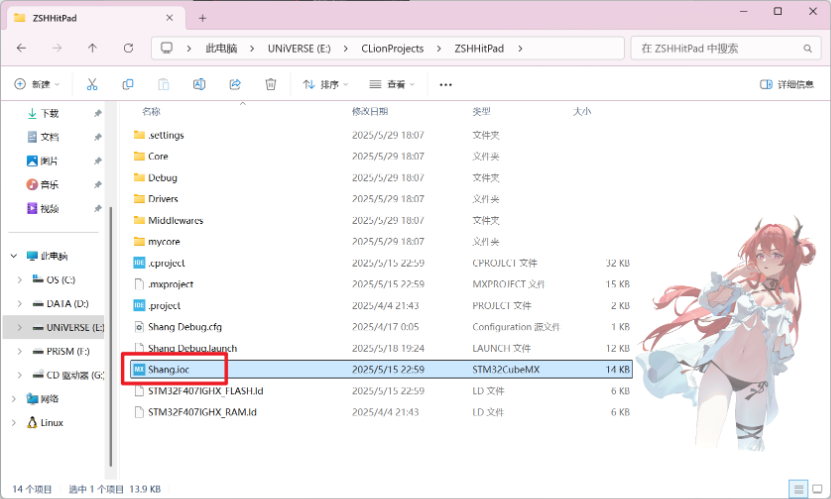Viewport: 831px width, 499px height.
Task: Click the Copy icon in toolbar
Action: tap(128, 84)
